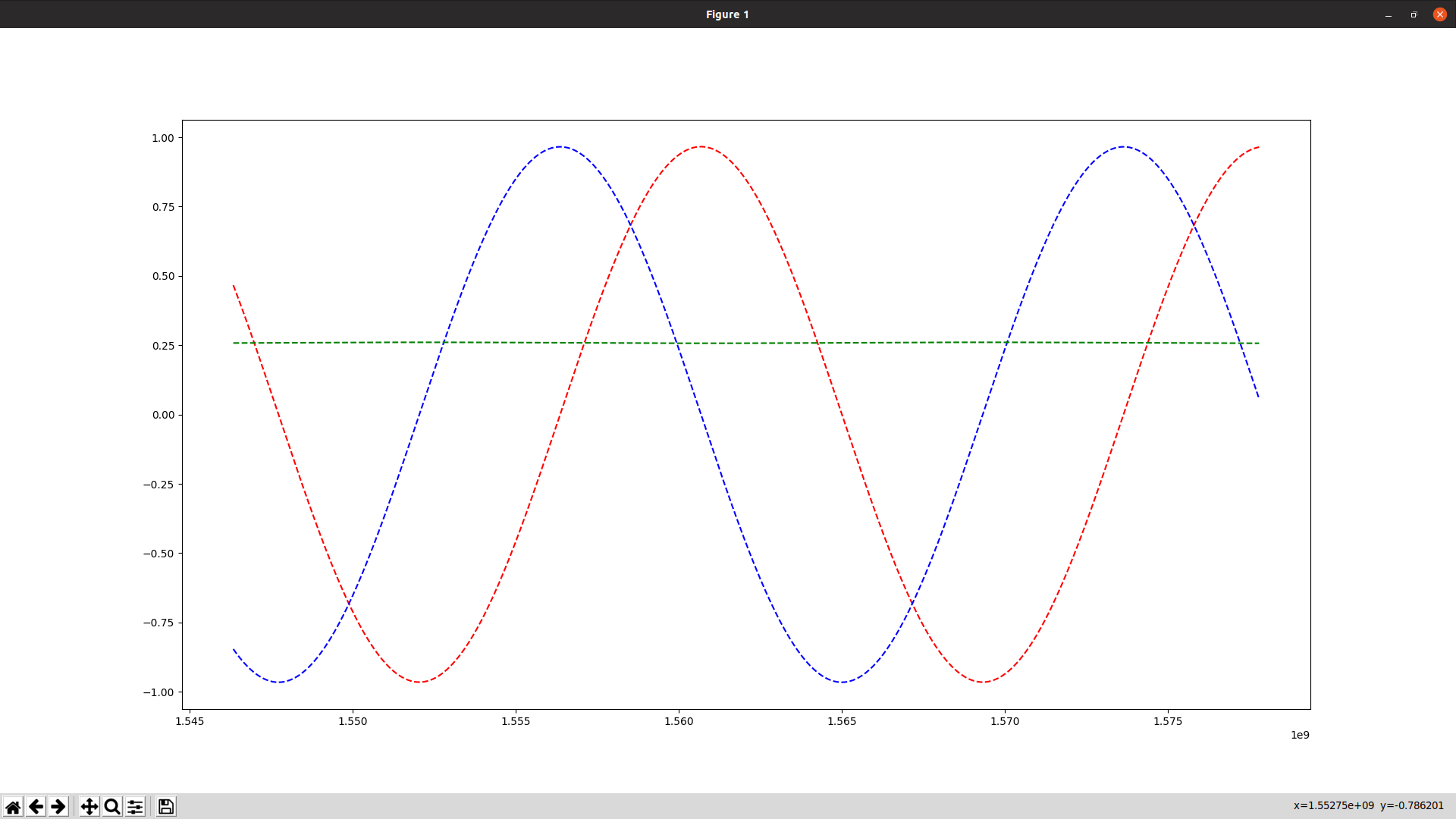1456x819 pixels.
Task: Click the 1.575 x-axis tick label
Action: click(x=1168, y=721)
